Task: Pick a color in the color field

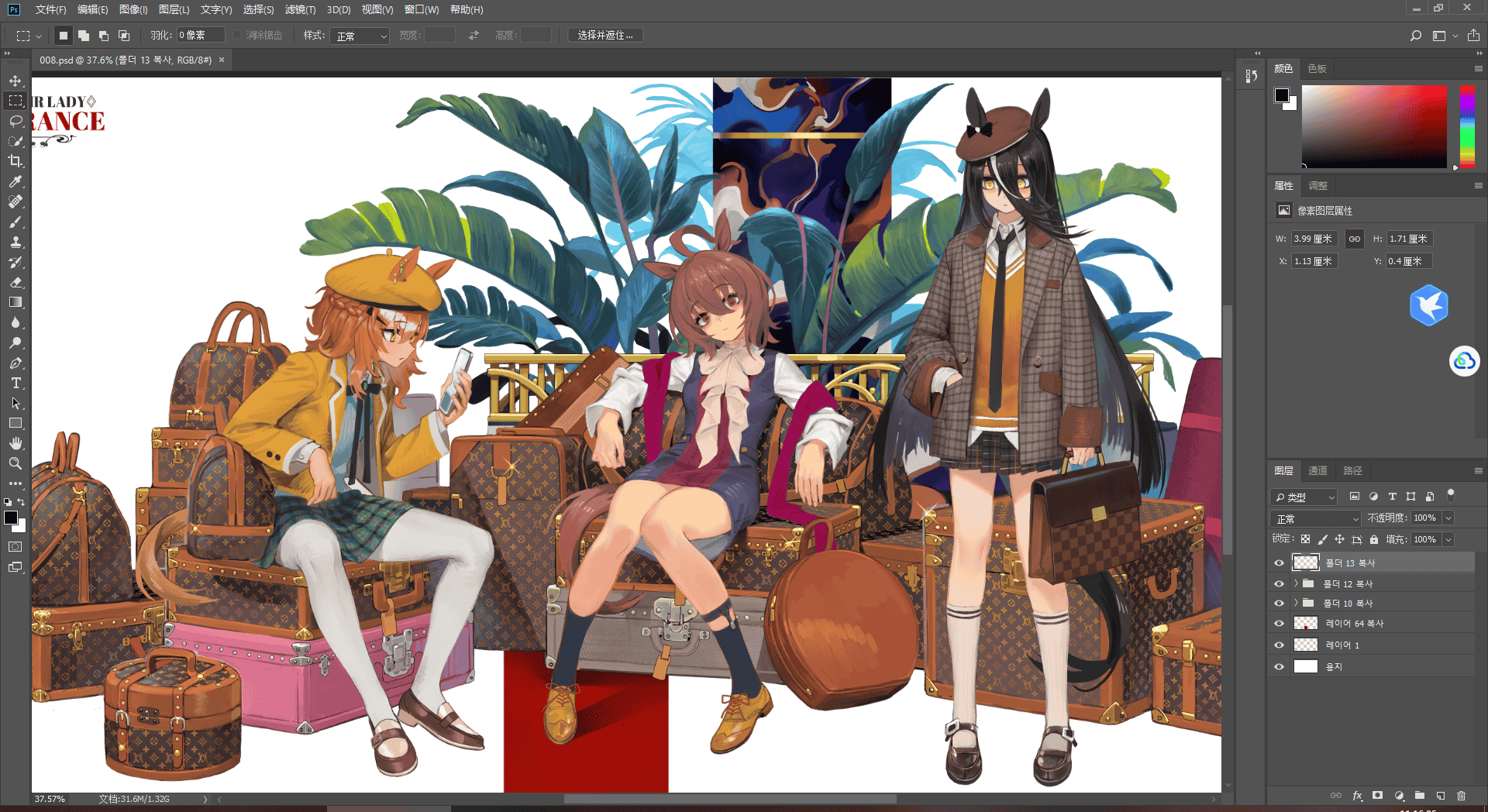Action: click(x=1374, y=126)
